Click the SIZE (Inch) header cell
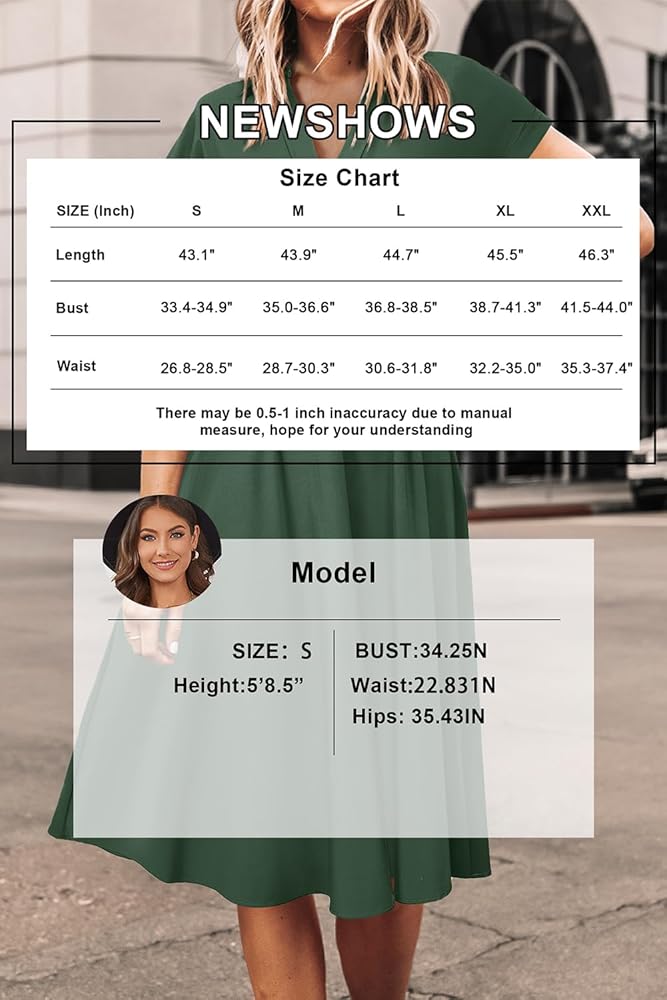Viewport: 667px width, 1000px height. pos(95,211)
